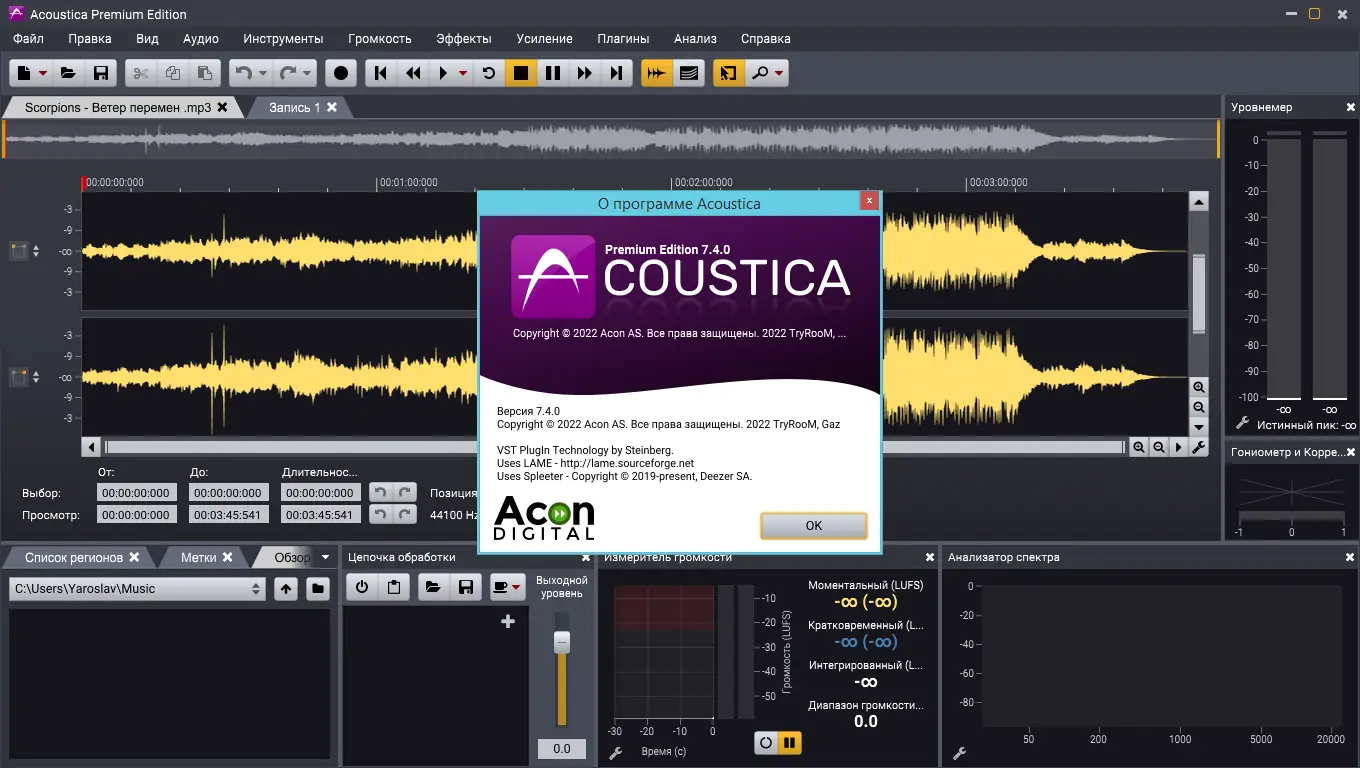1360x768 pixels.
Task: Undo the last action
Action: click(x=242, y=73)
